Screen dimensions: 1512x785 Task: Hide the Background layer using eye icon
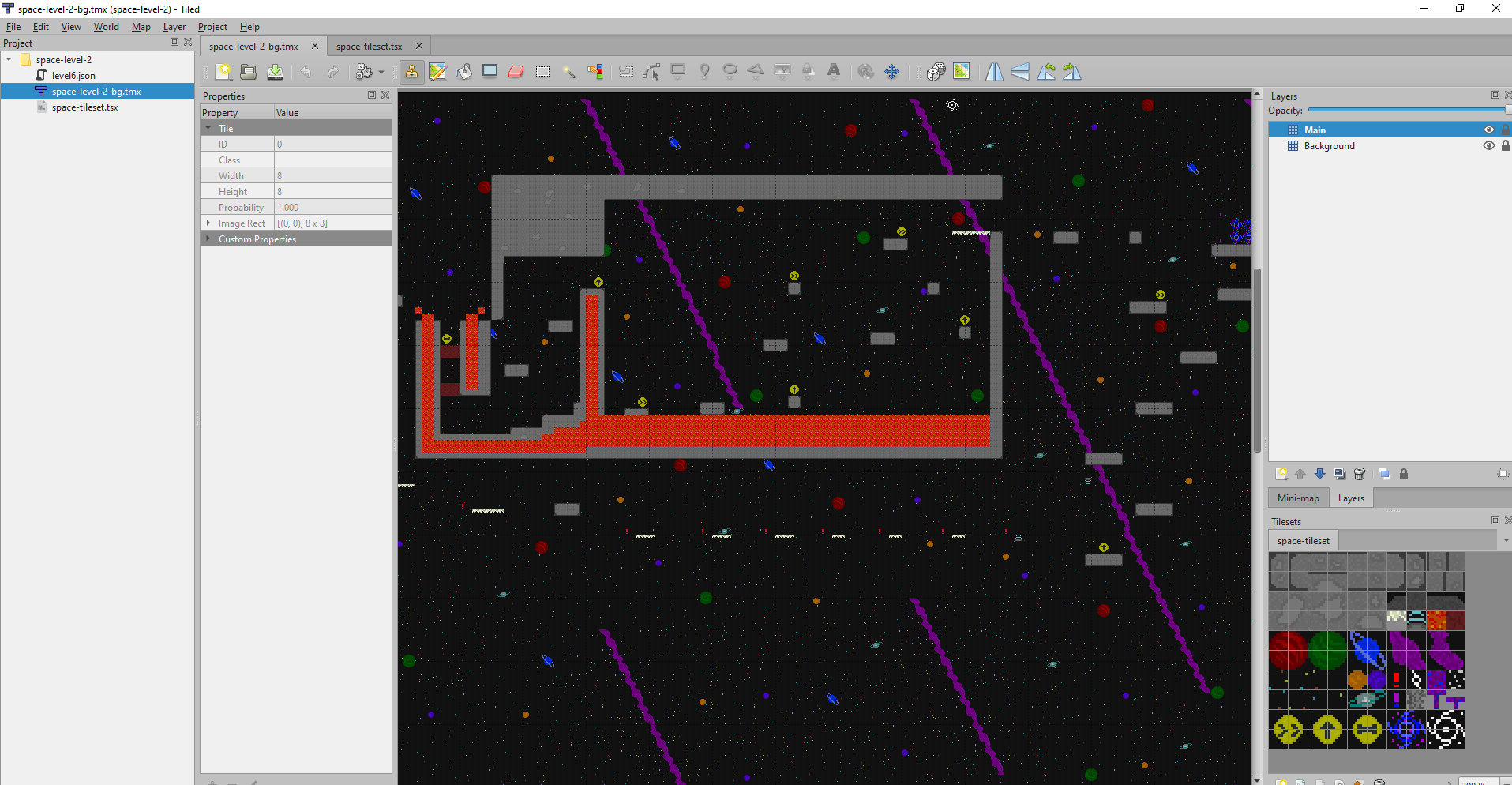(x=1488, y=146)
